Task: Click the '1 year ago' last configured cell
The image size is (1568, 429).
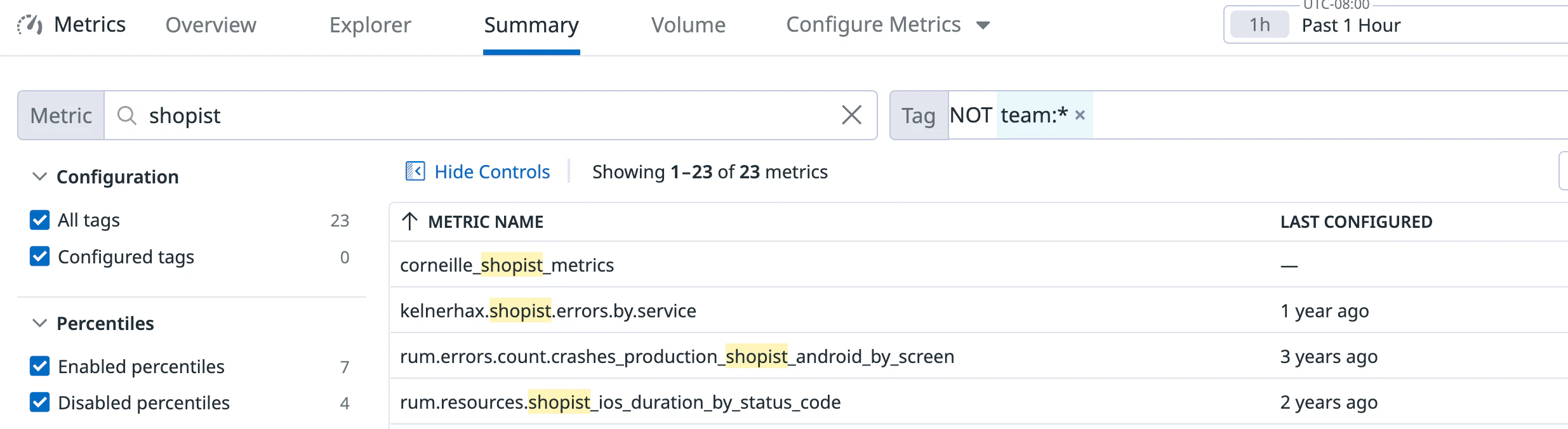Action: click(1324, 310)
